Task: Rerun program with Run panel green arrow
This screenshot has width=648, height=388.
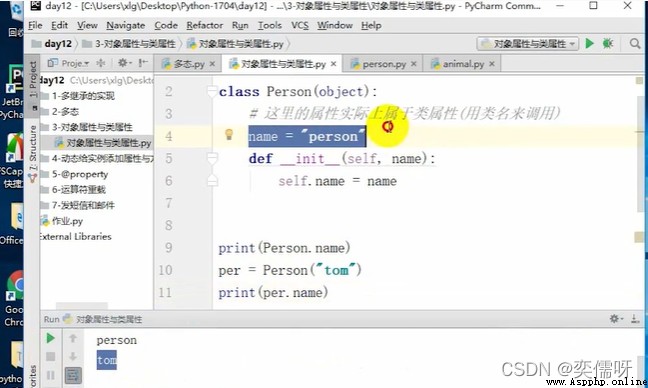Action: tap(50, 338)
